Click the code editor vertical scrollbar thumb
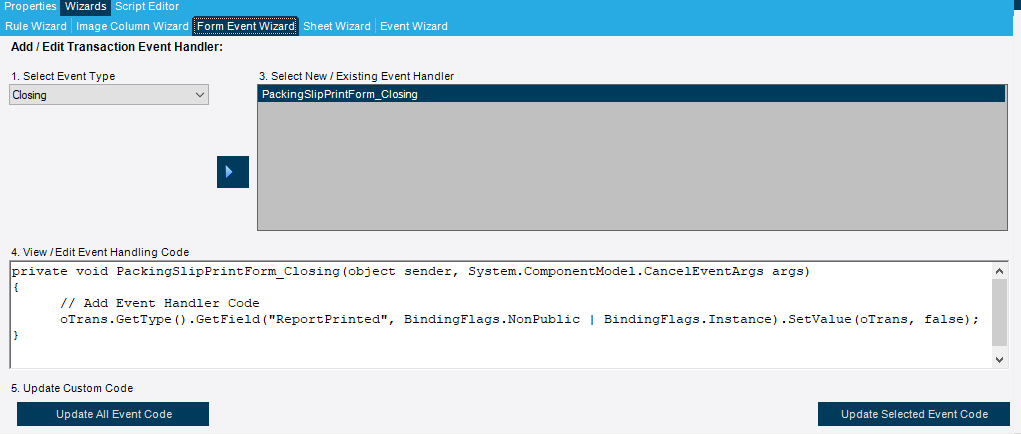This screenshot has height=434, width=1021. 999,312
